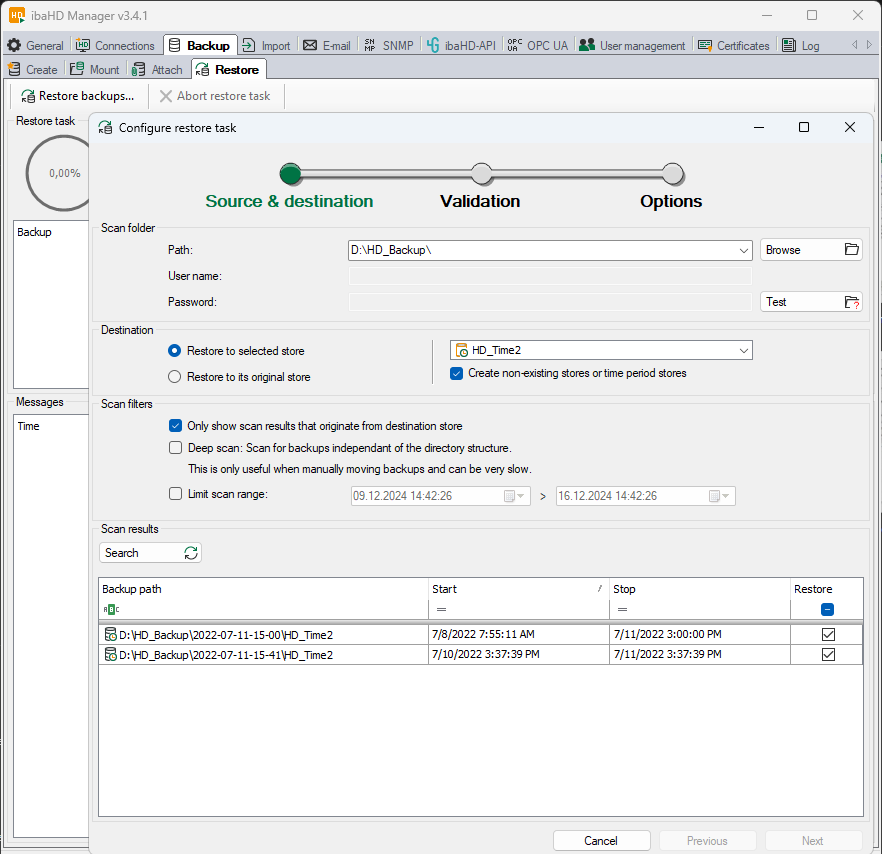
Task: Select Restore to its original store
Action: 175,377
